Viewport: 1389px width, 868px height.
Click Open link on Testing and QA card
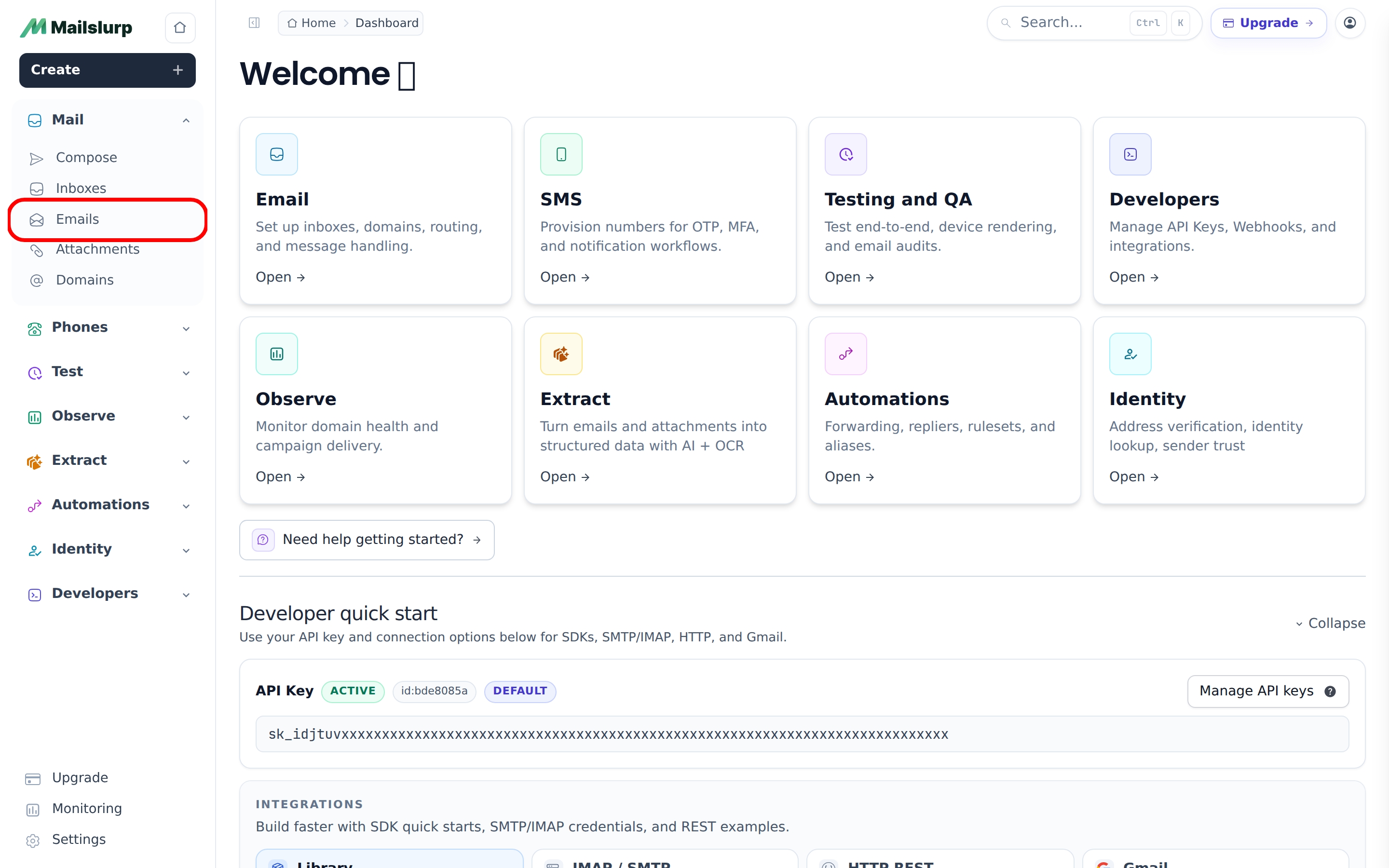(x=849, y=277)
